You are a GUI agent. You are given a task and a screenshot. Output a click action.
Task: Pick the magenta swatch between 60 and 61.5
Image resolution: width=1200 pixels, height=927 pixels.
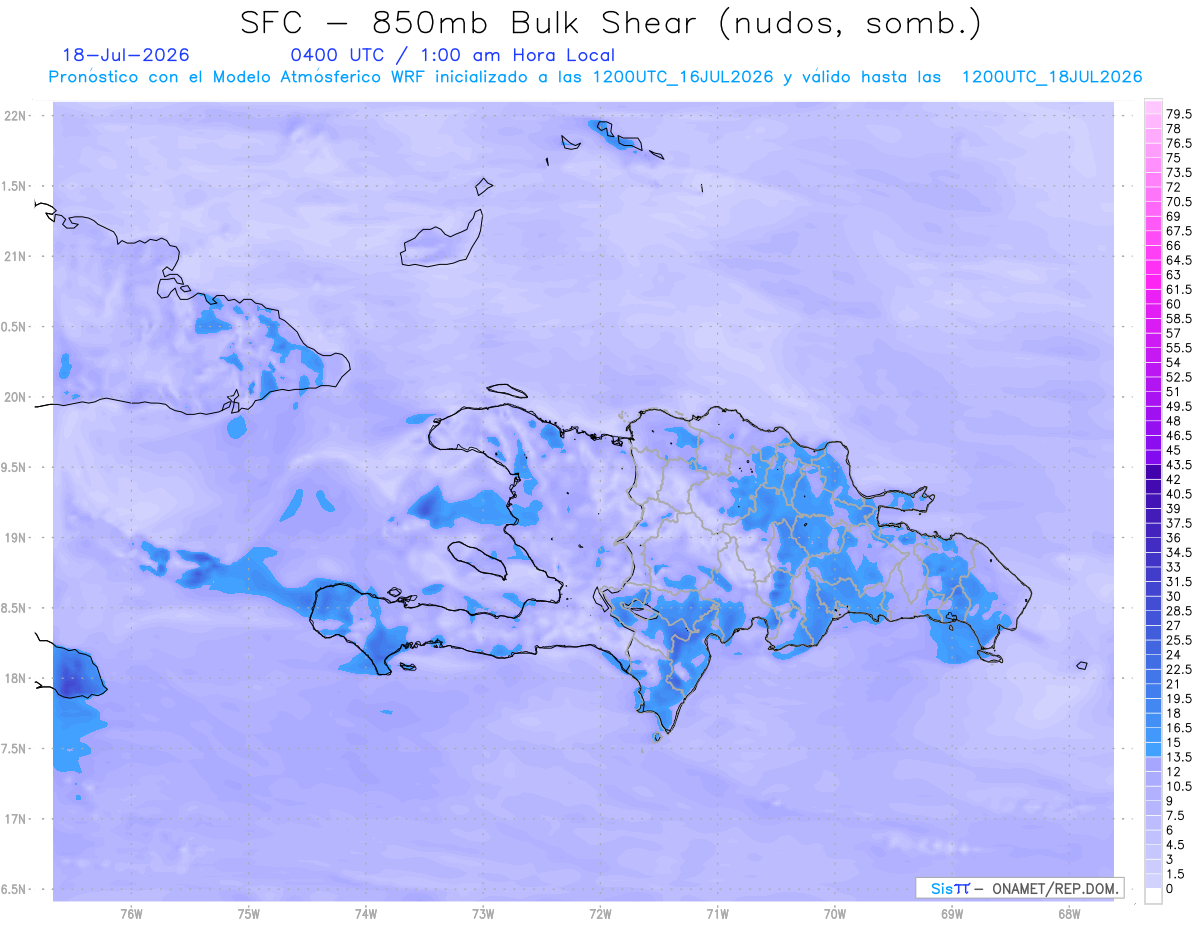point(1153,297)
